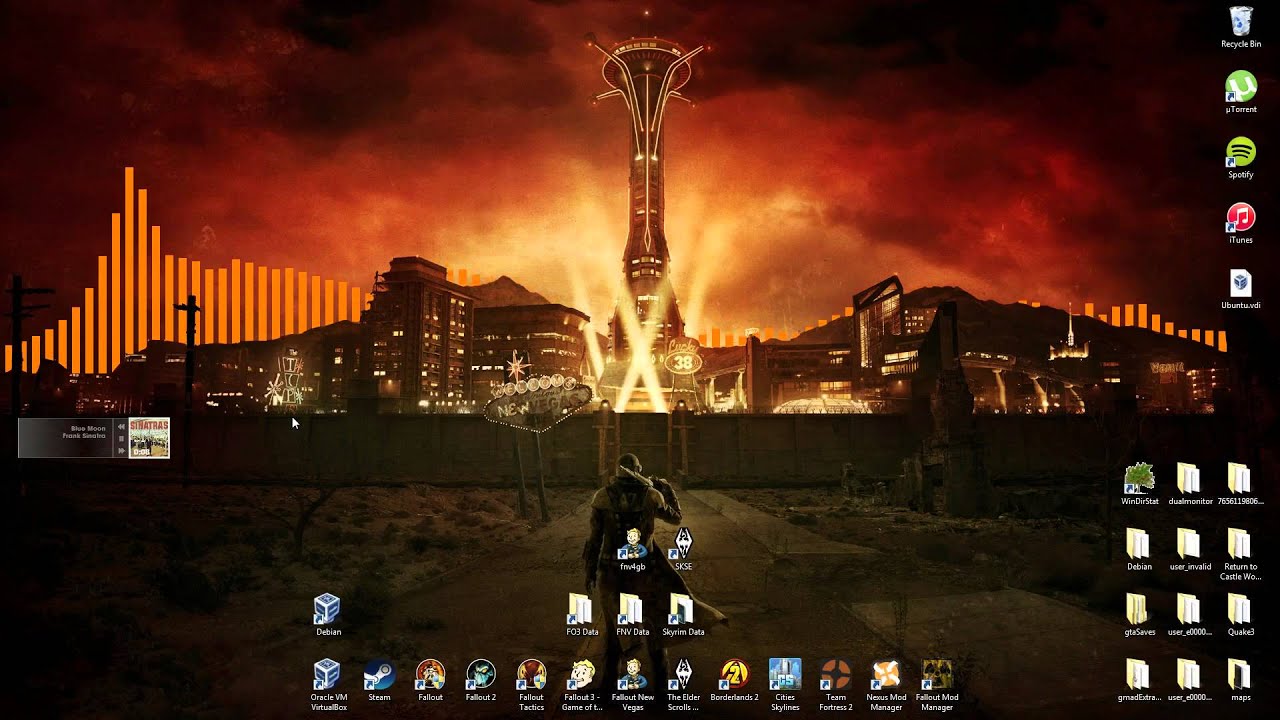Image resolution: width=1280 pixels, height=720 pixels.
Task: Open the Debian yellow folder
Action: point(1139,549)
